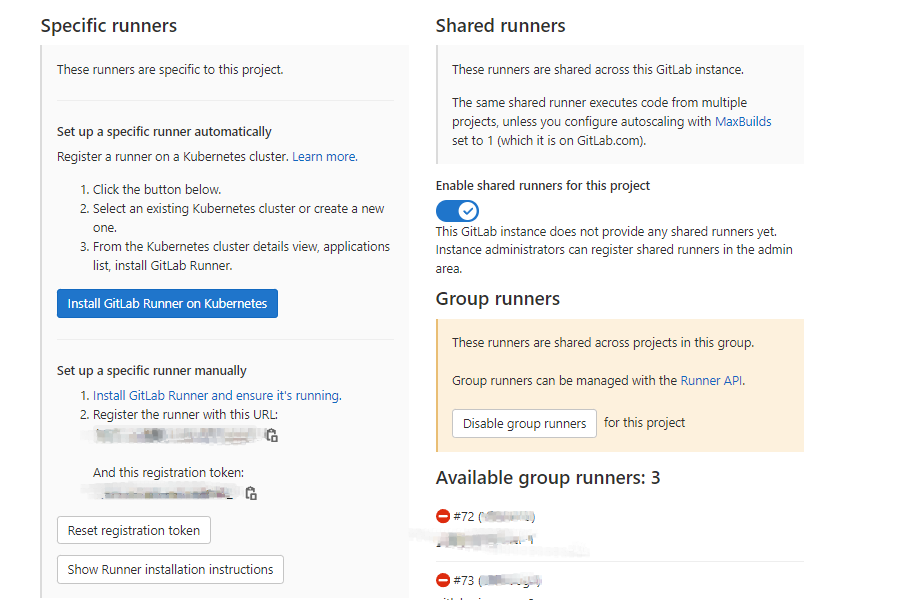Viewport: 899px width, 600px height.
Task: Select runner #72 label
Action: 464,516
